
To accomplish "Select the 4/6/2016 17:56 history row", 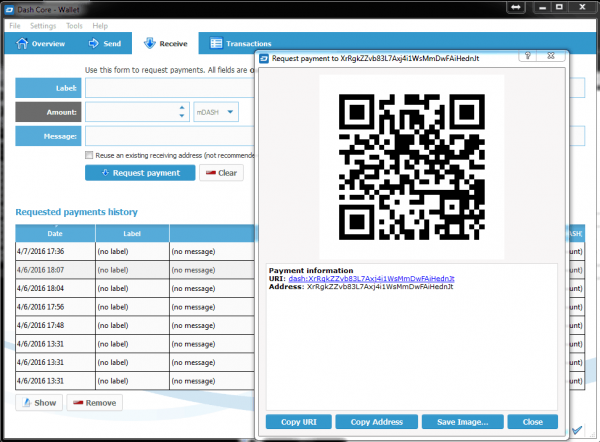I will (x=135, y=307).
